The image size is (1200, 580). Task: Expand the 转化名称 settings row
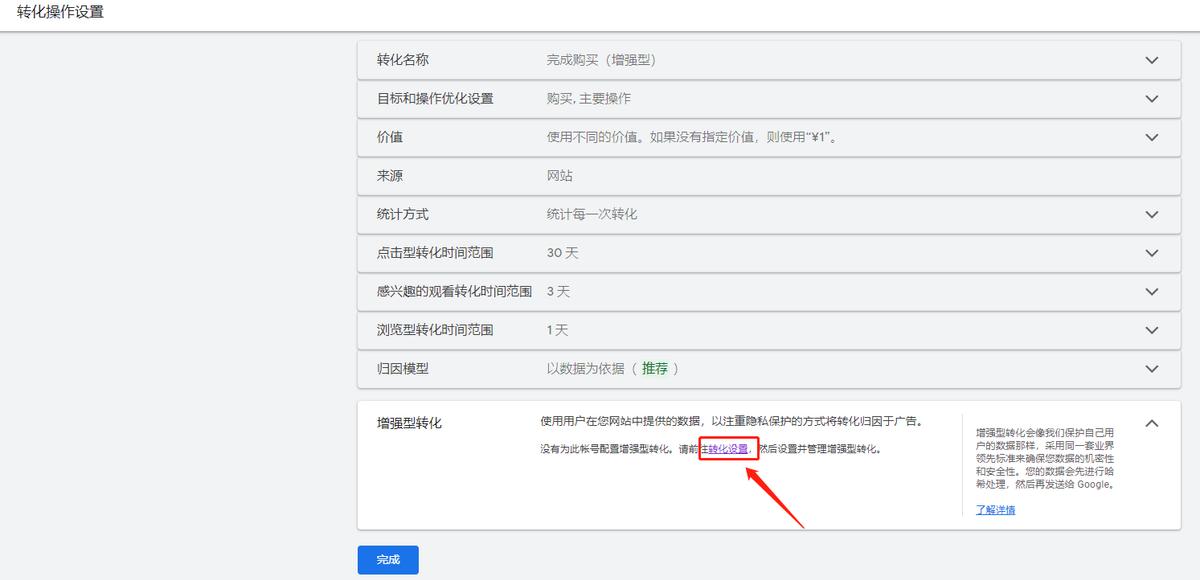tap(1150, 60)
